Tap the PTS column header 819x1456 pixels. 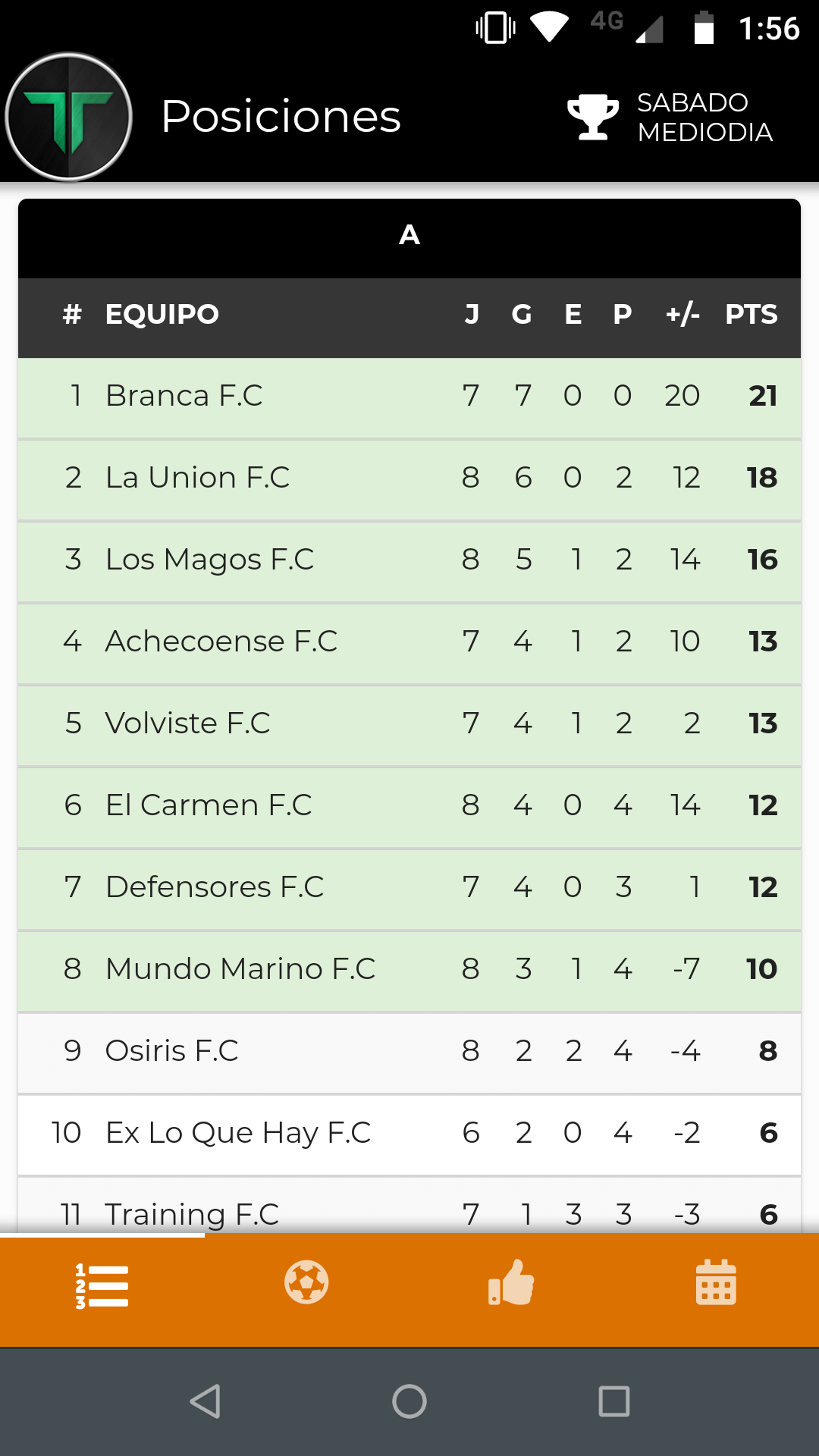(751, 314)
